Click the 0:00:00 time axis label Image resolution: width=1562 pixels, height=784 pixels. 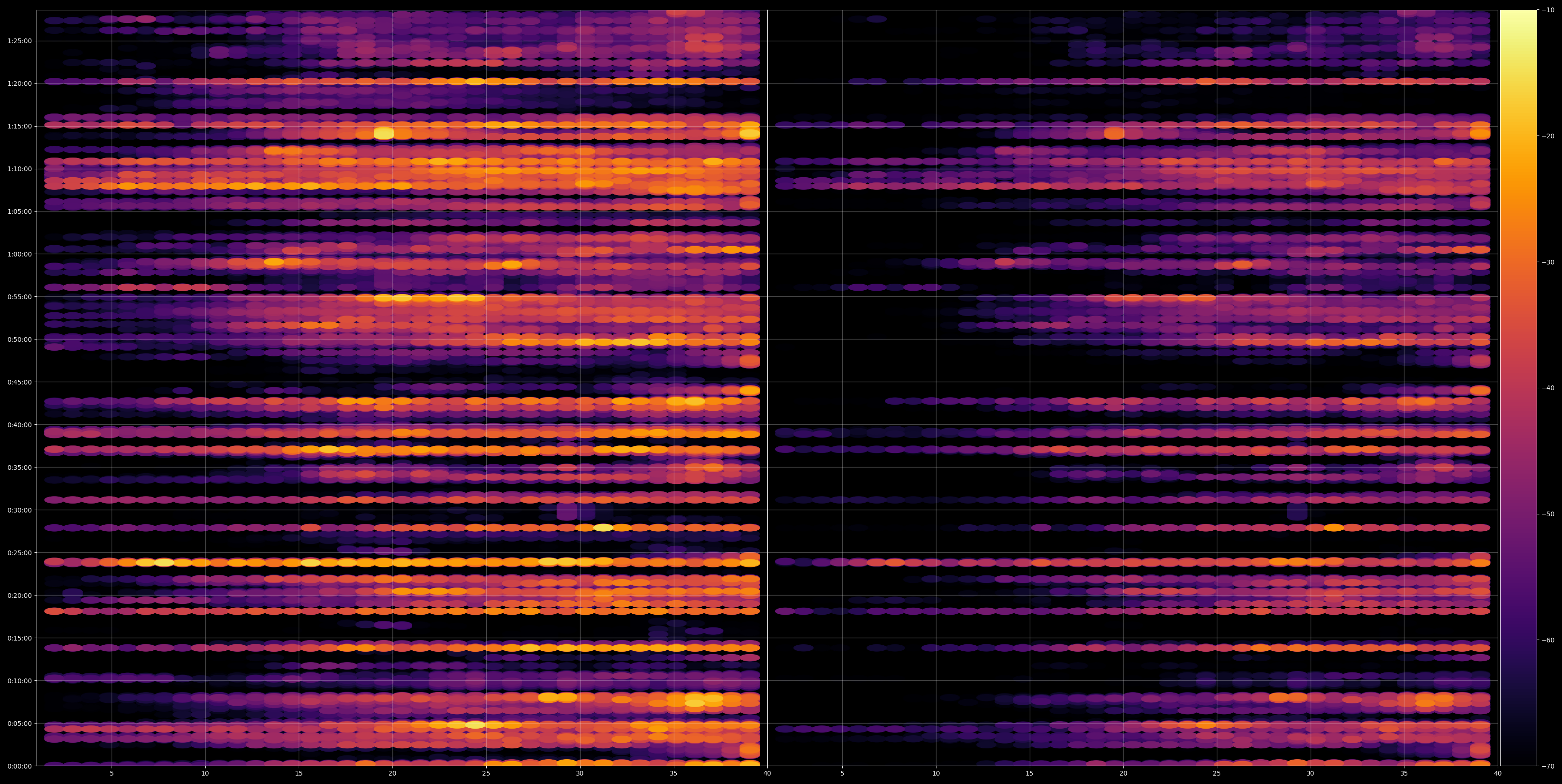point(19,766)
